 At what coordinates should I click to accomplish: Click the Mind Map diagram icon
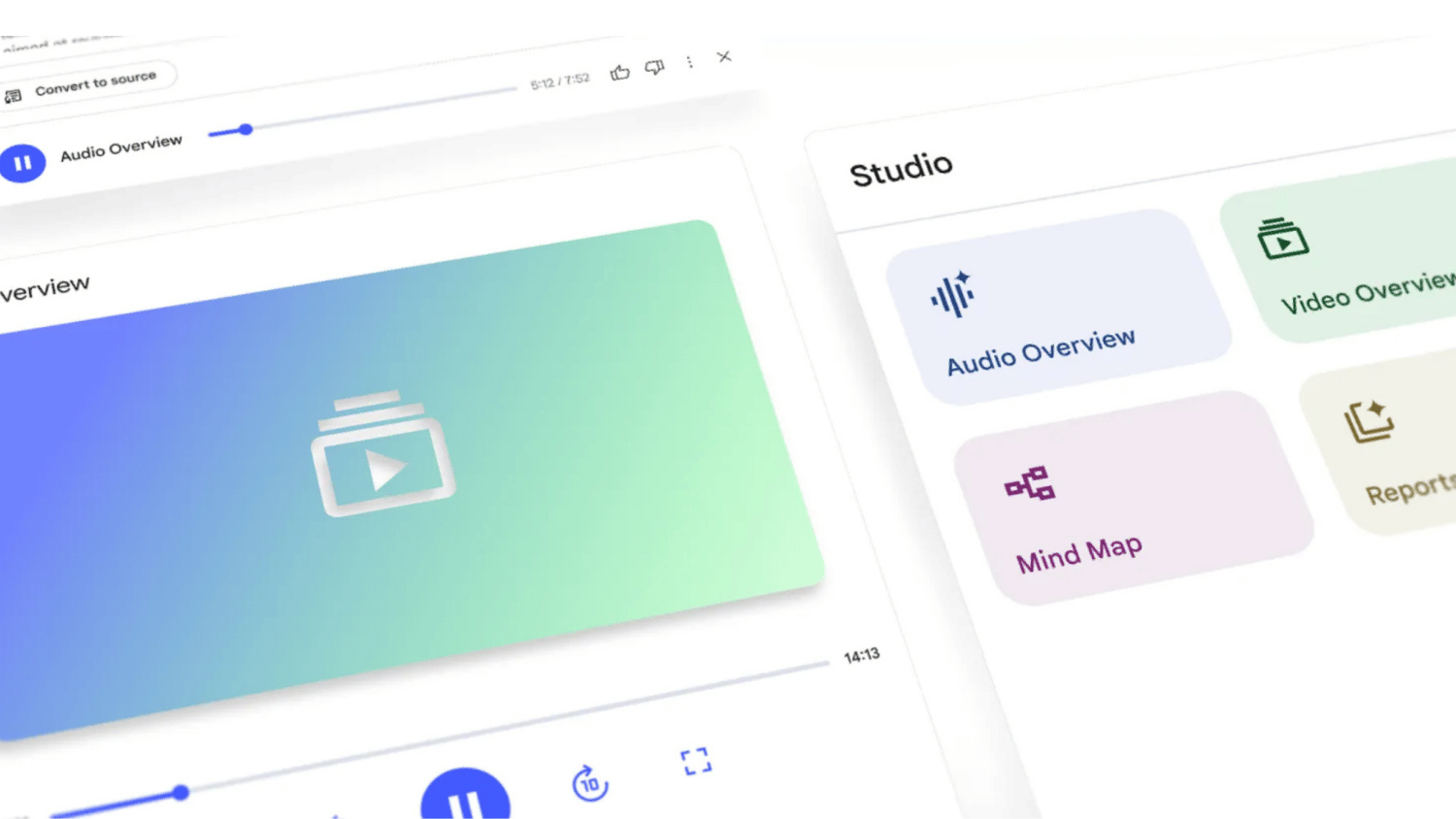pos(1030,483)
